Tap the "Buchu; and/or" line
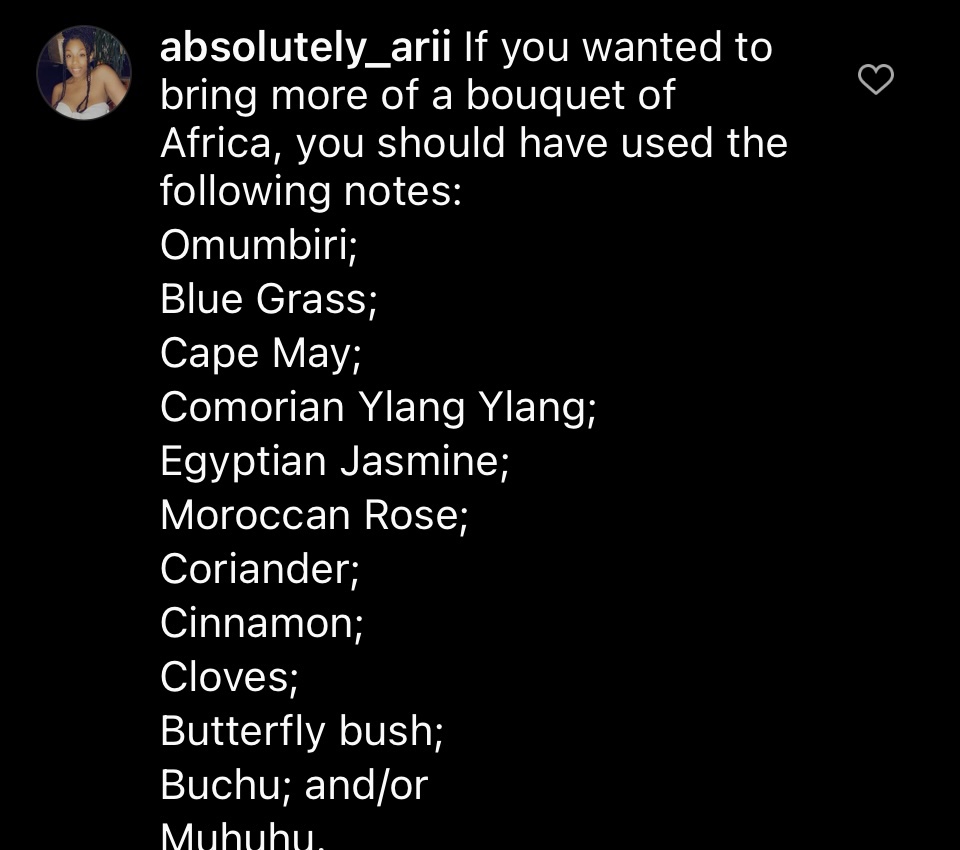960x850 pixels. (x=294, y=785)
